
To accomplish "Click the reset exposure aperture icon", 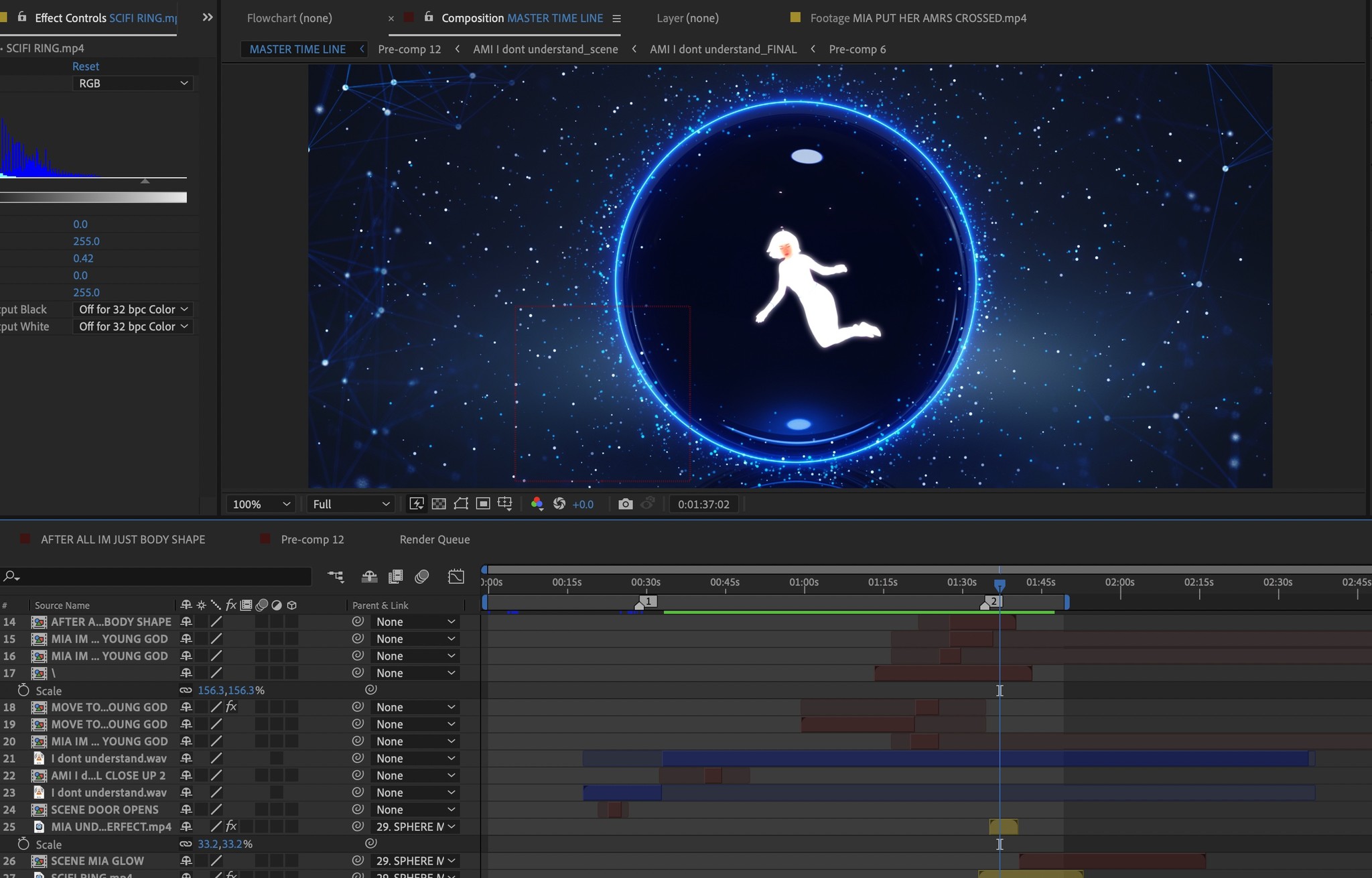I will click(559, 504).
